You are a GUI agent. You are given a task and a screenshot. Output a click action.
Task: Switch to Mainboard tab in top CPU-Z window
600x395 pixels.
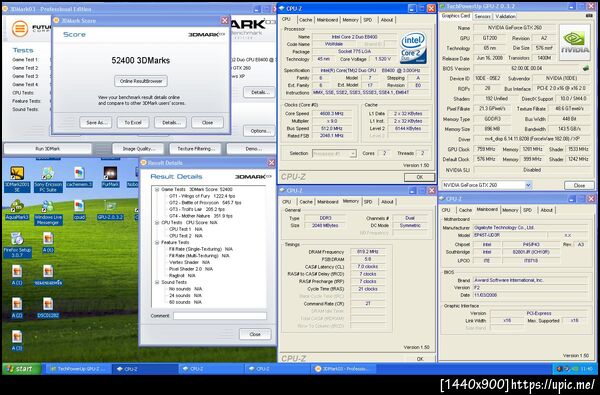(x=327, y=20)
